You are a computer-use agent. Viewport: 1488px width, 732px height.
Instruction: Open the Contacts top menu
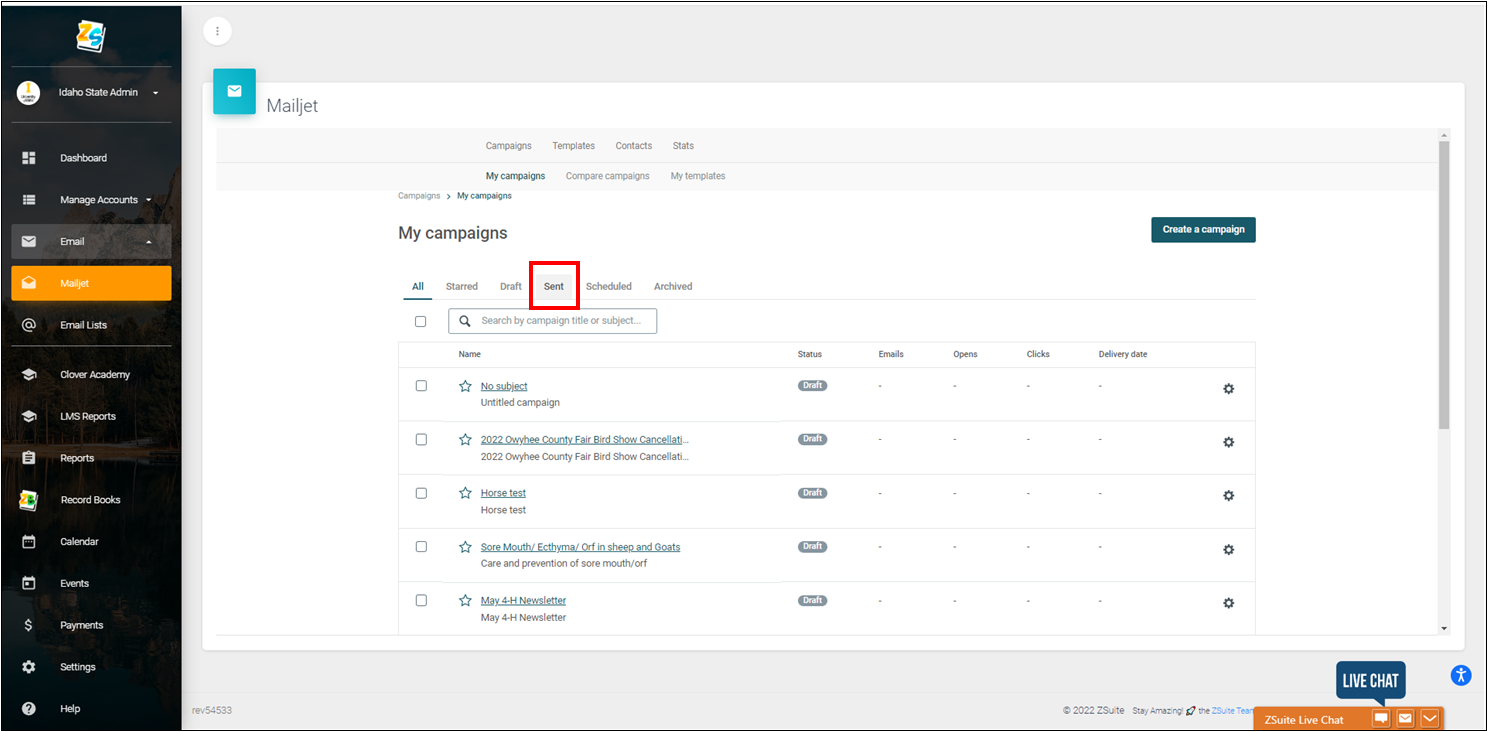[634, 146]
